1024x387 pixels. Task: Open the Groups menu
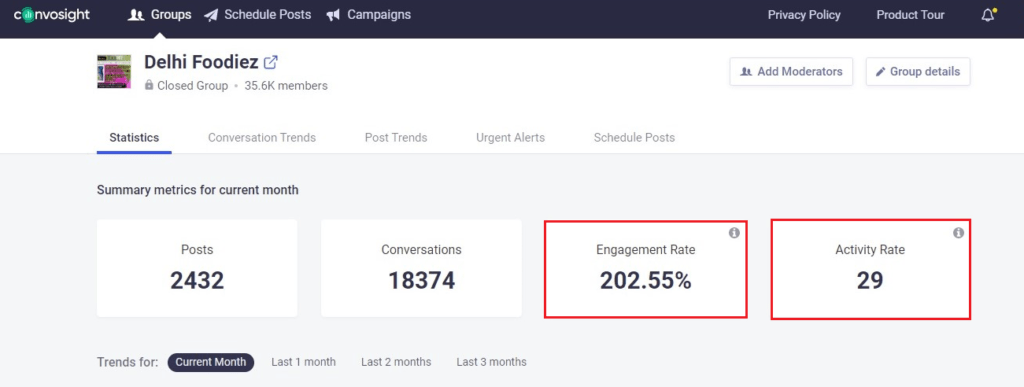pos(160,14)
